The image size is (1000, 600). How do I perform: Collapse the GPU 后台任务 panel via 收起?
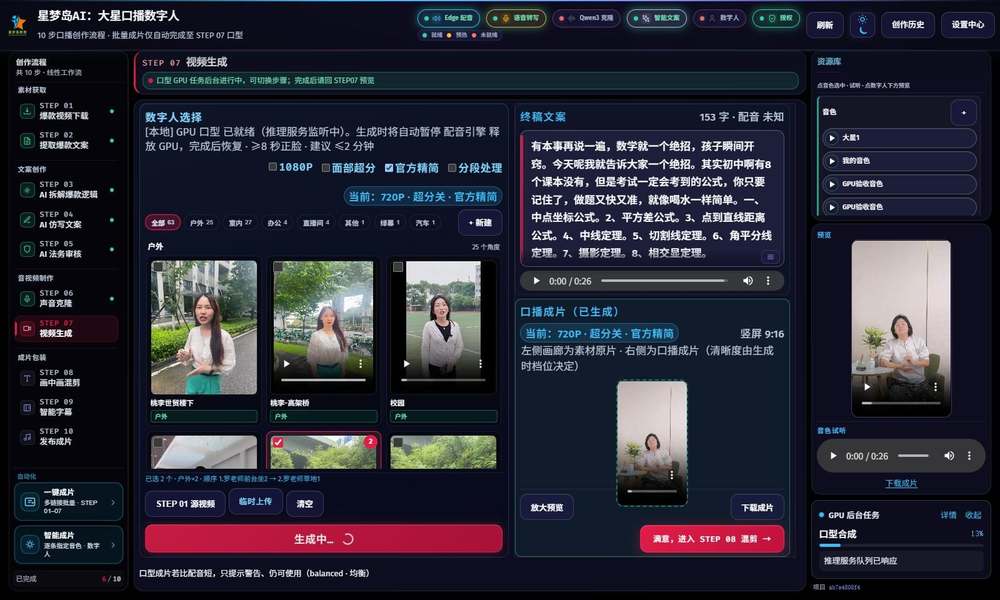point(973,515)
